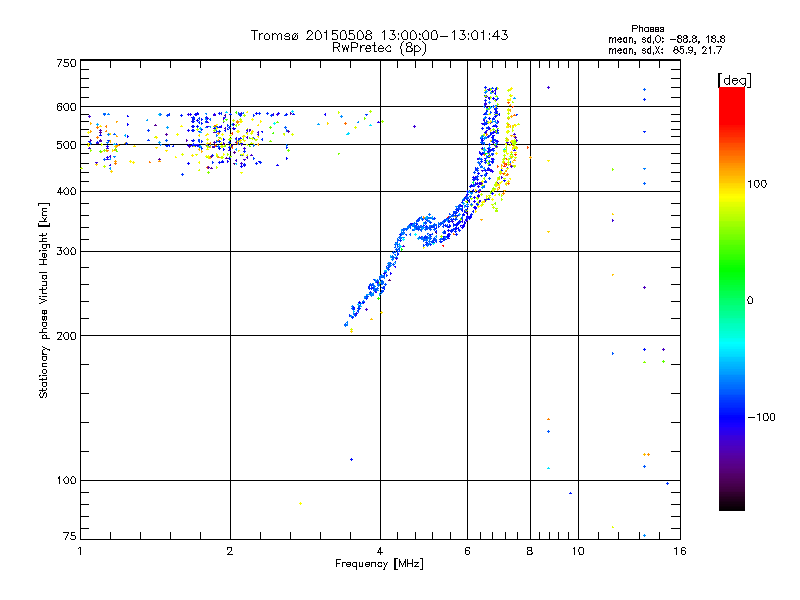800x600 pixels.
Task: Click the x-axis tick label '1'
Action: coord(80,551)
